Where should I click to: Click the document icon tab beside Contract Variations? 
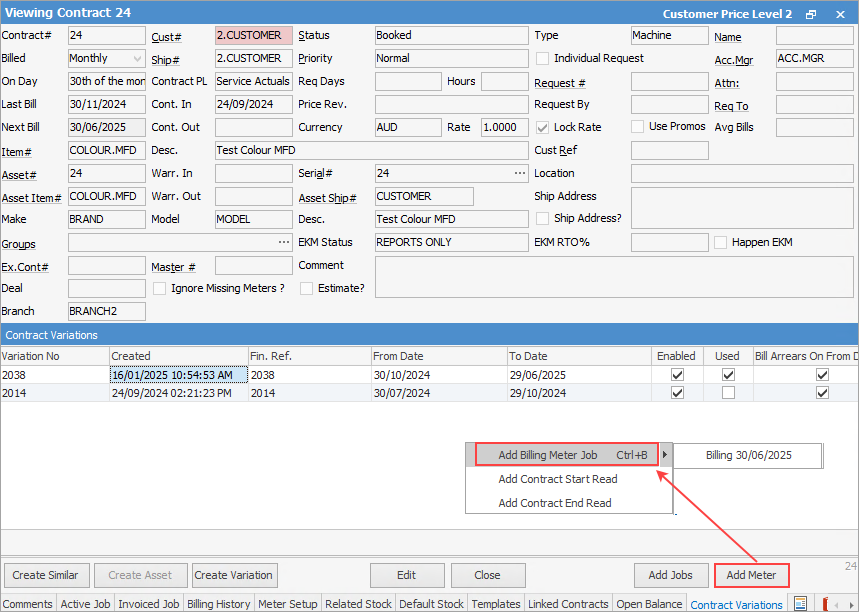[800, 604]
